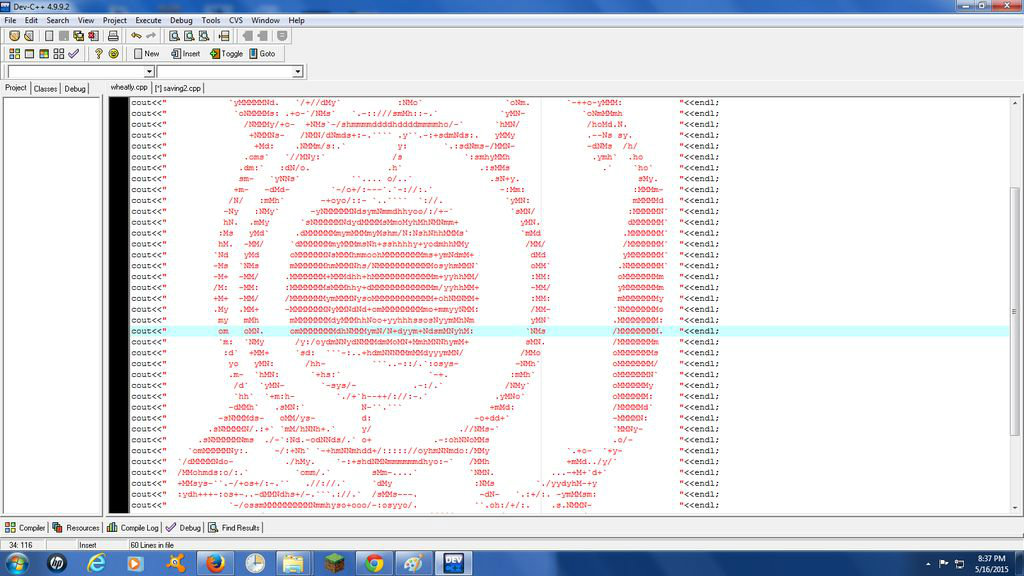Click the '34: 116' cursor position status
The image size is (1024, 576).
pos(21,545)
